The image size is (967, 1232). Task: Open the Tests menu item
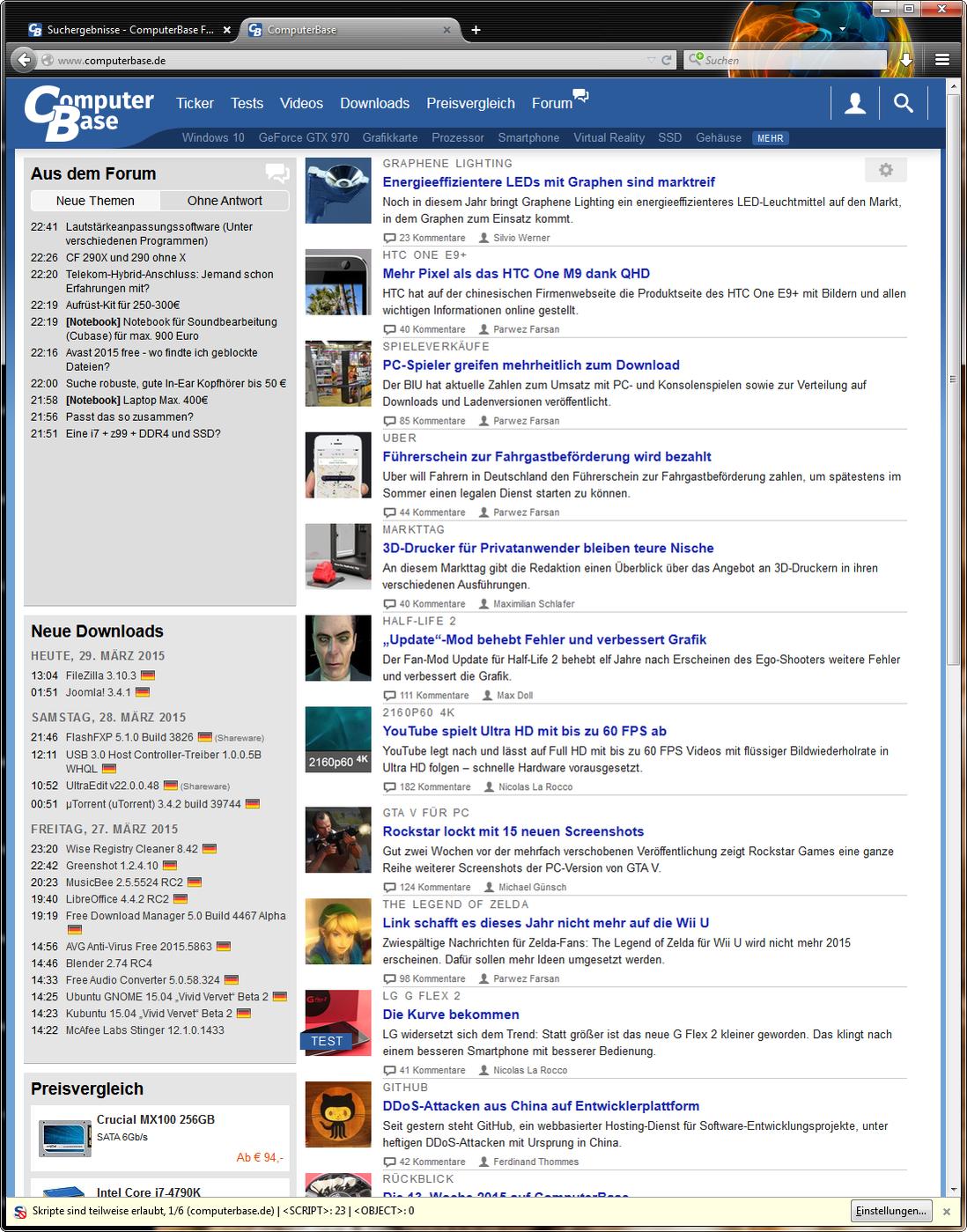click(247, 103)
